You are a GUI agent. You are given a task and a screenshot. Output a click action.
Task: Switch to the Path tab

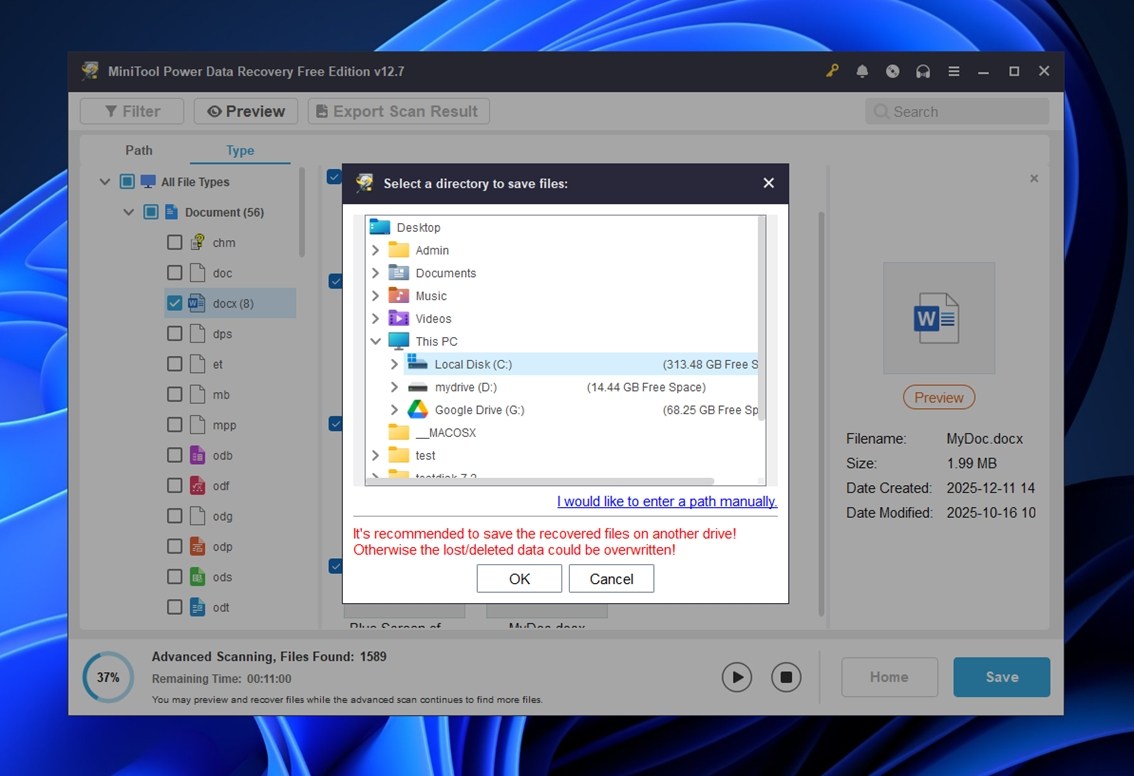pos(139,150)
